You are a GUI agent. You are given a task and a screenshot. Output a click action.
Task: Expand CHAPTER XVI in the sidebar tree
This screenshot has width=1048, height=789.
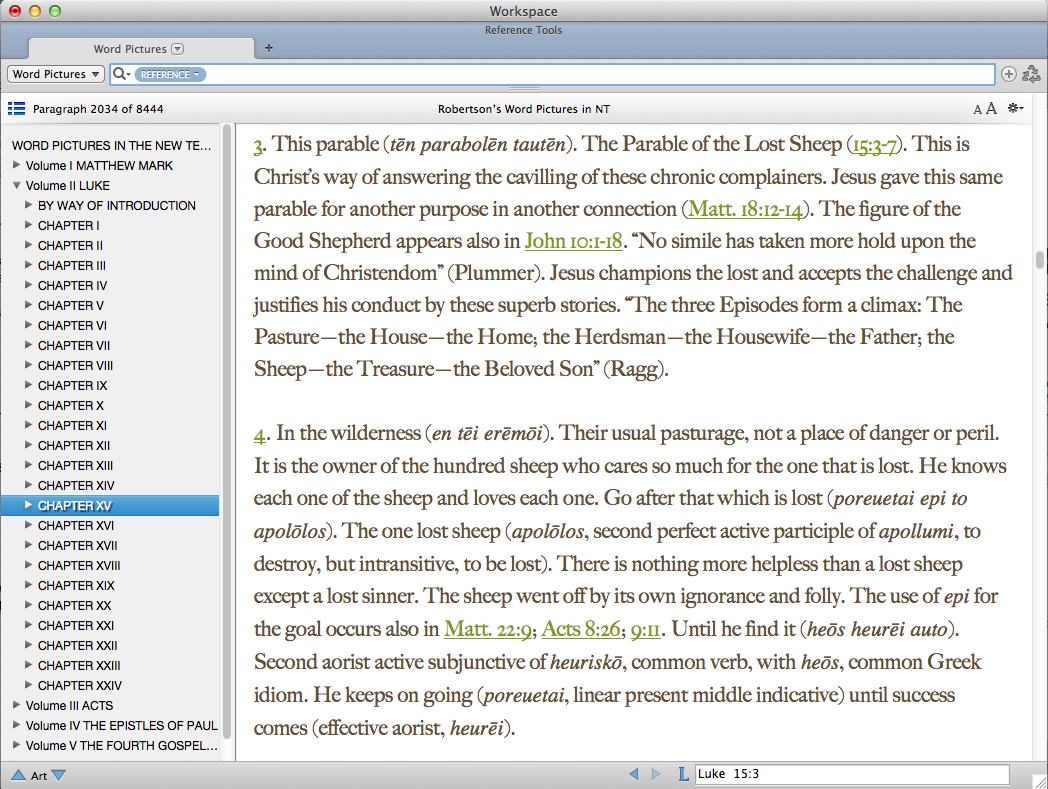(x=30, y=525)
